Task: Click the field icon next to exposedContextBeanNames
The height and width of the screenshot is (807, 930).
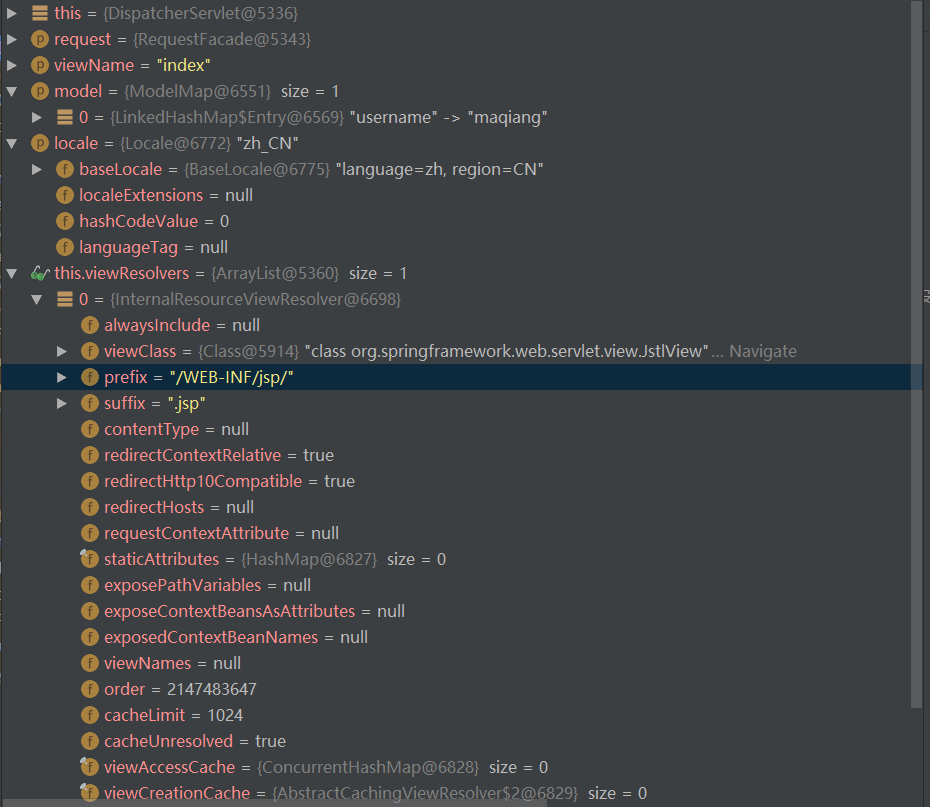Action: [90, 637]
